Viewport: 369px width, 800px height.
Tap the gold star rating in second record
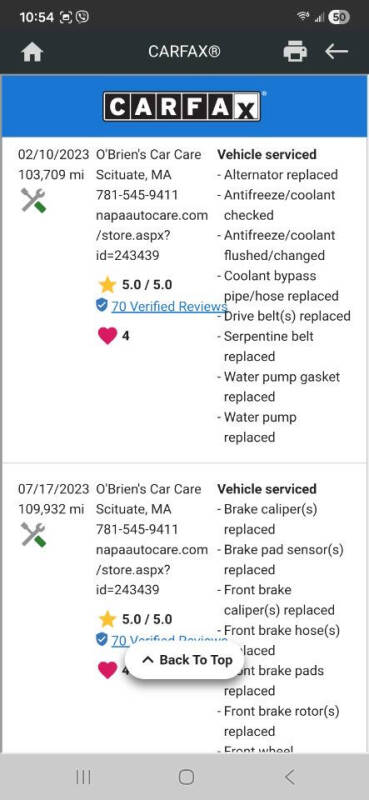[x=107, y=619]
